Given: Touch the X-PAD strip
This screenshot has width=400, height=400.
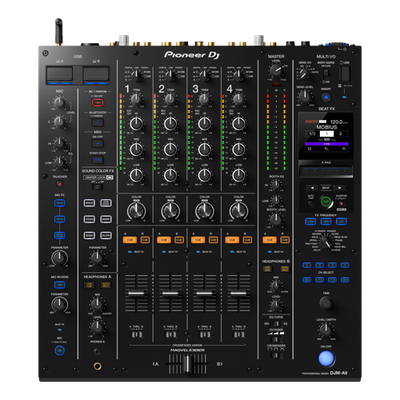Looking at the screenshot, I should [x=326, y=172].
